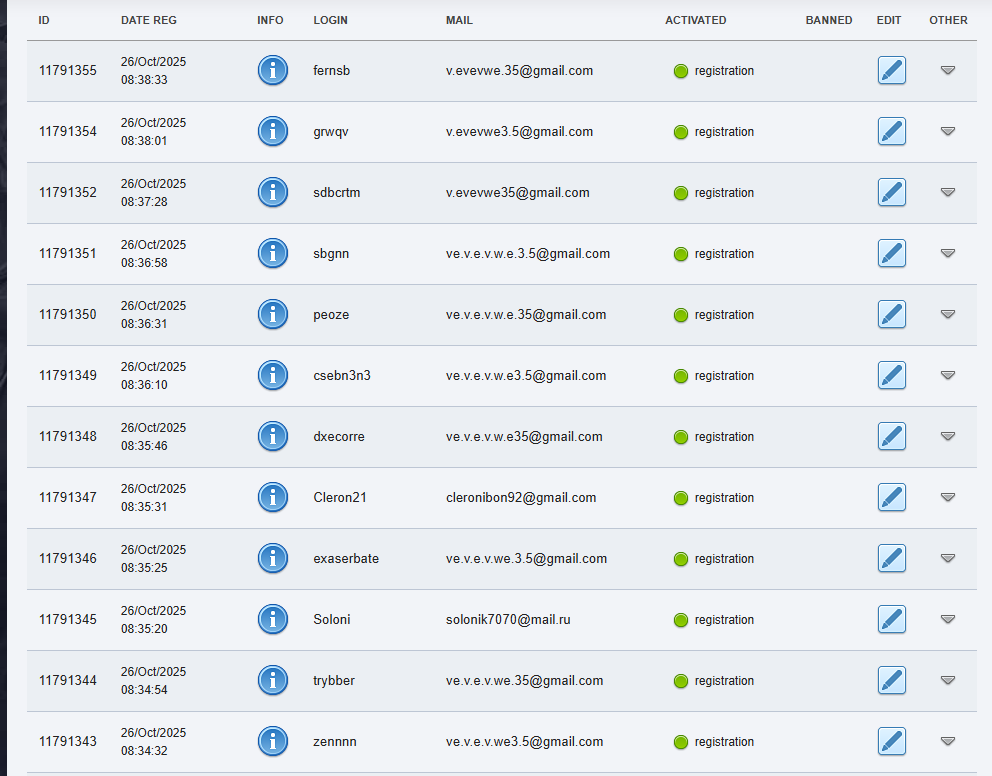992x776 pixels.
Task: Edit user exaserbate with pencil icon
Action: [x=891, y=558]
